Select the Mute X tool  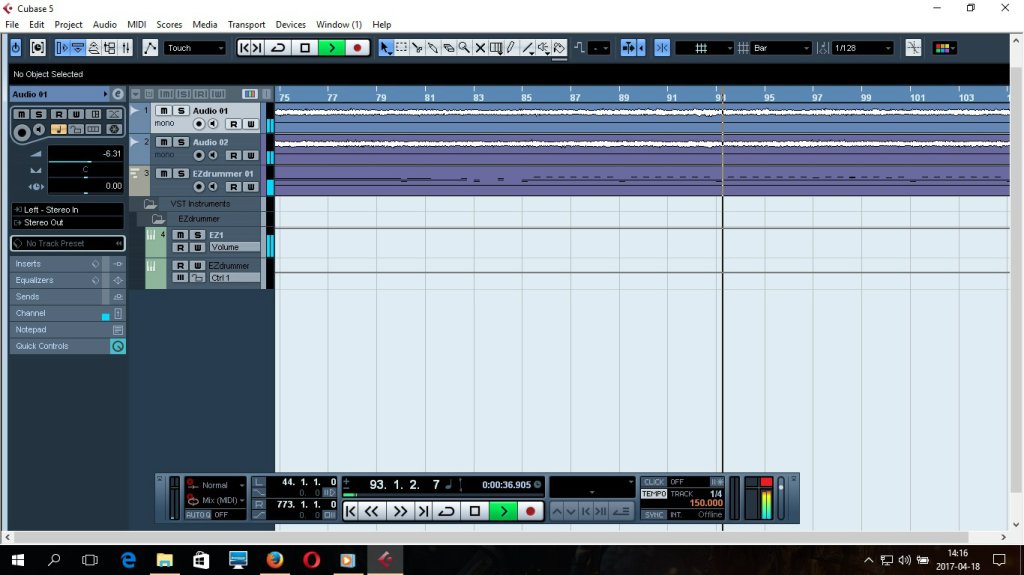(480, 48)
